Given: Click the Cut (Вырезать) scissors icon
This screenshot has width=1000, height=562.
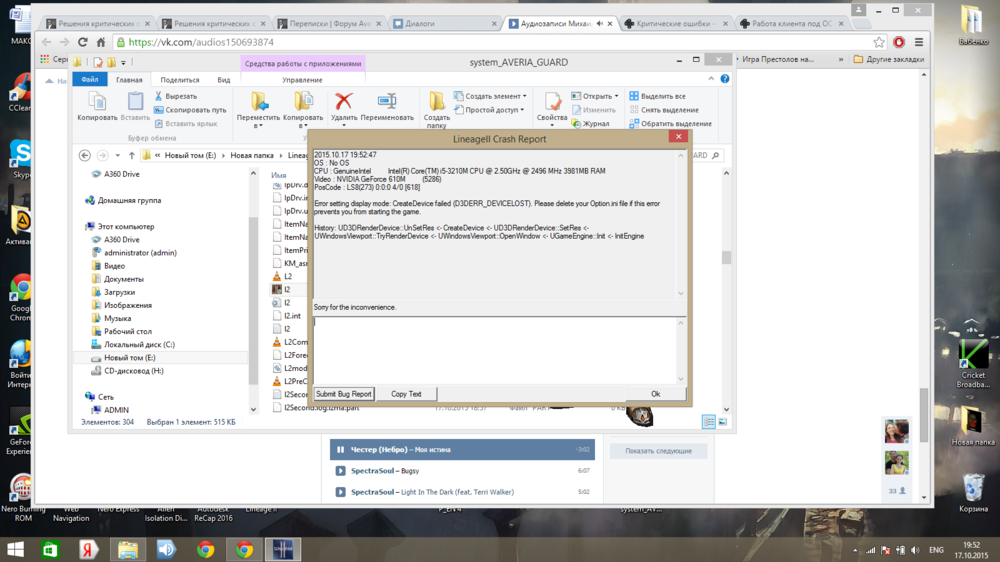Looking at the screenshot, I should [x=159, y=96].
